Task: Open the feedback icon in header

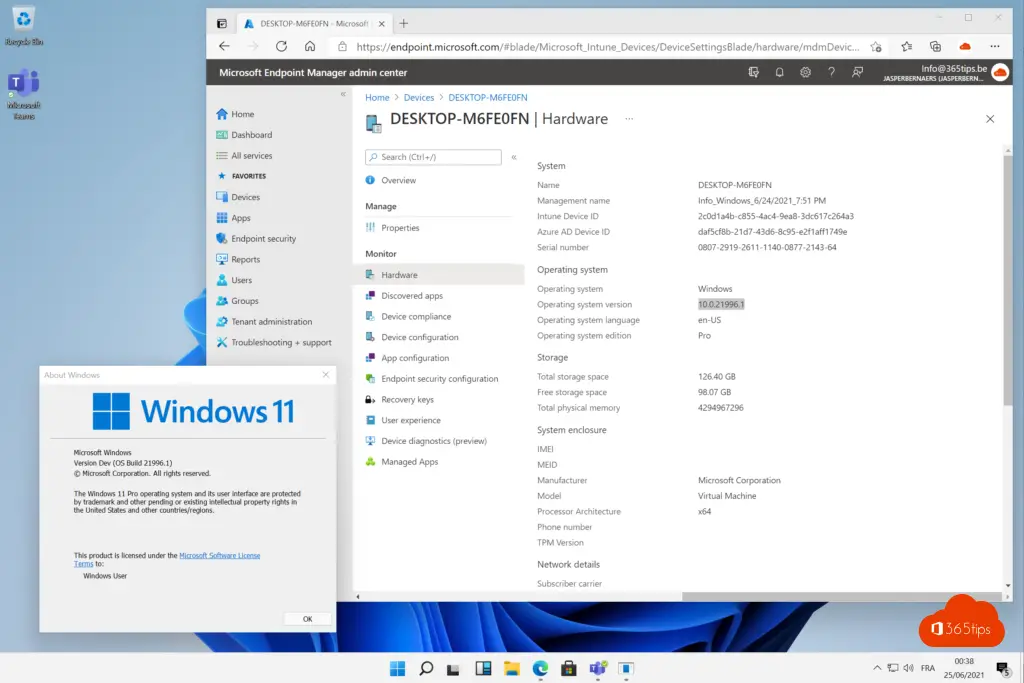Action: click(857, 72)
